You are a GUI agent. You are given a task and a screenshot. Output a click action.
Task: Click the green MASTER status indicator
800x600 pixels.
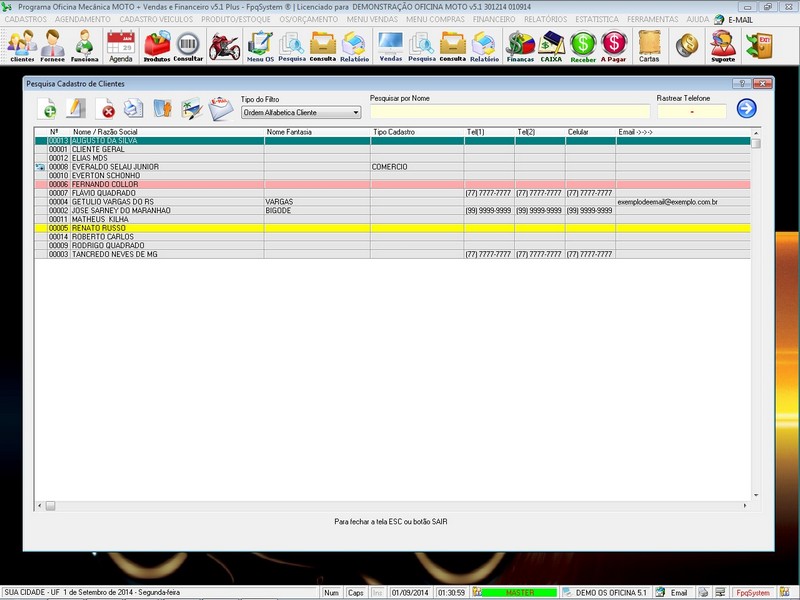click(519, 593)
